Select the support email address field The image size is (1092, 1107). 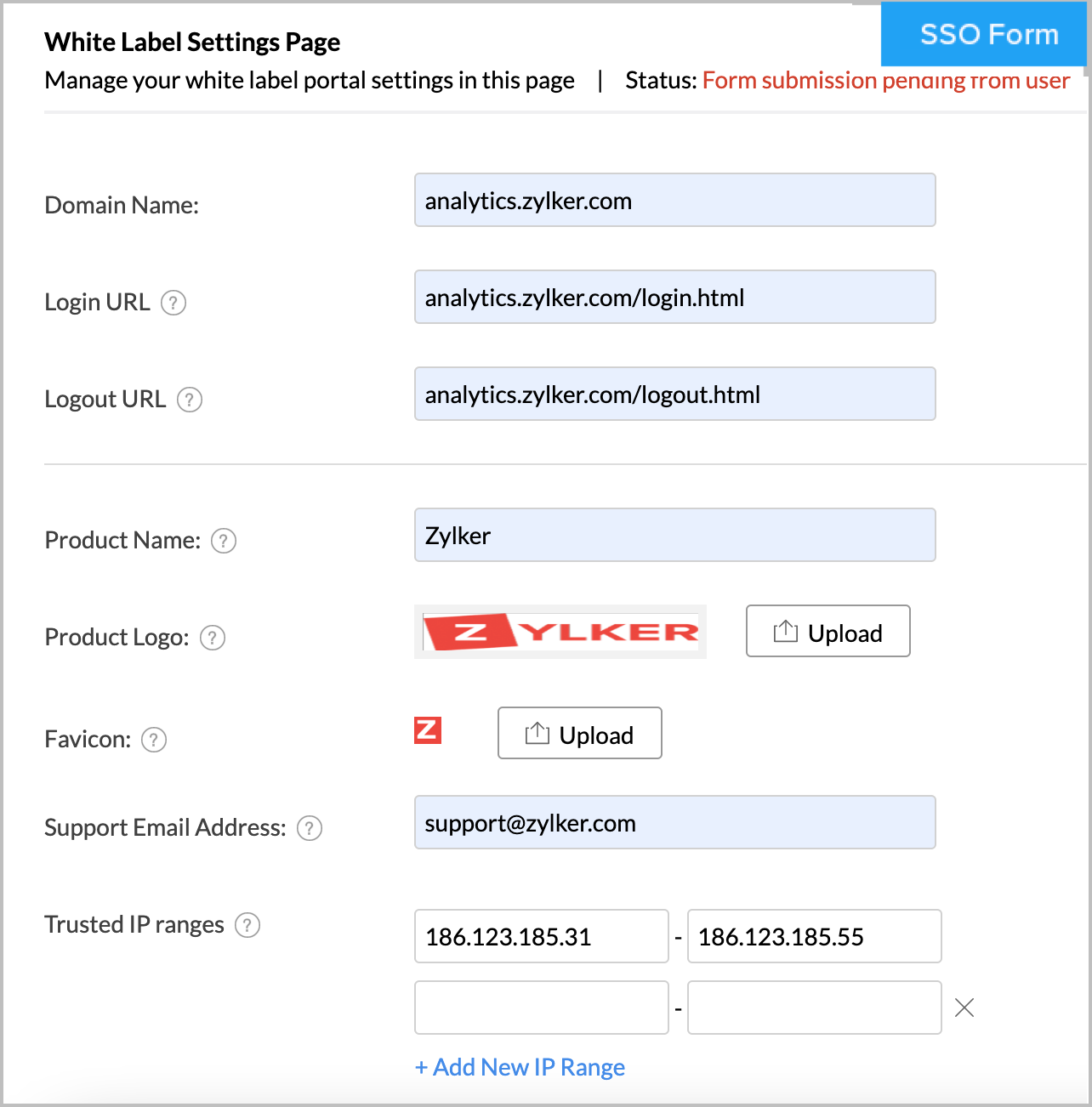coord(674,822)
